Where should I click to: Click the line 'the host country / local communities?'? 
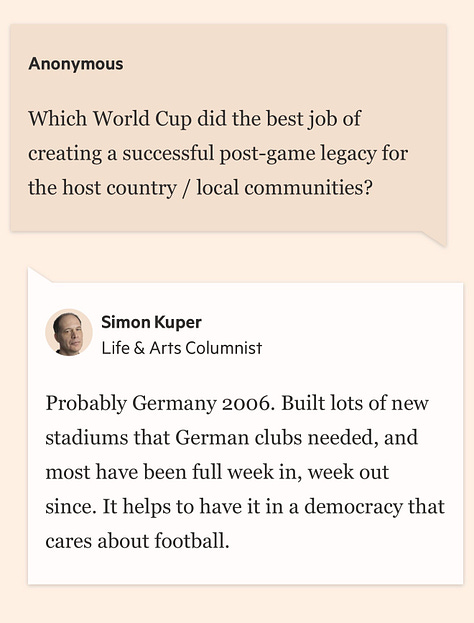tap(200, 188)
